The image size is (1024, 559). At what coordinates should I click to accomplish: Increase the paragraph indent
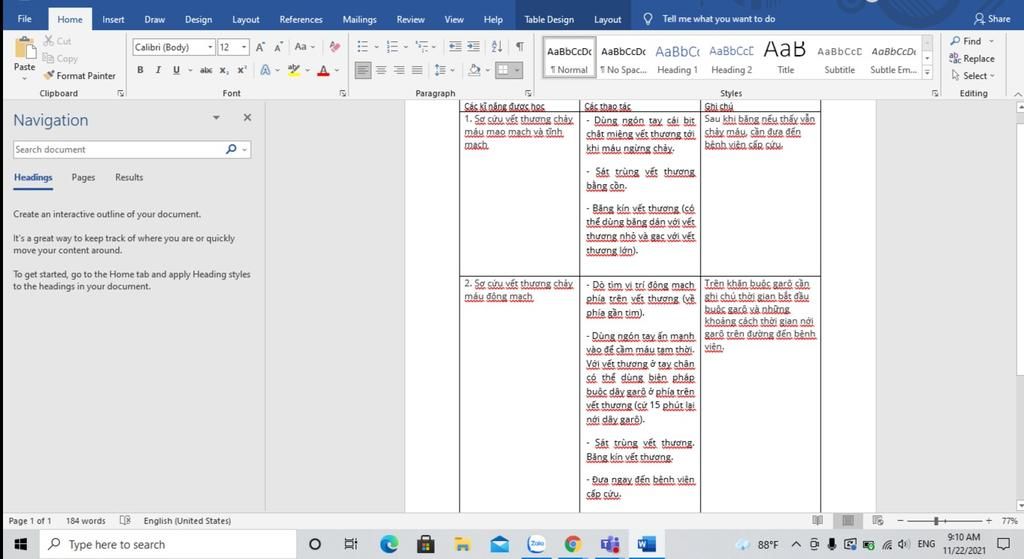(x=473, y=47)
